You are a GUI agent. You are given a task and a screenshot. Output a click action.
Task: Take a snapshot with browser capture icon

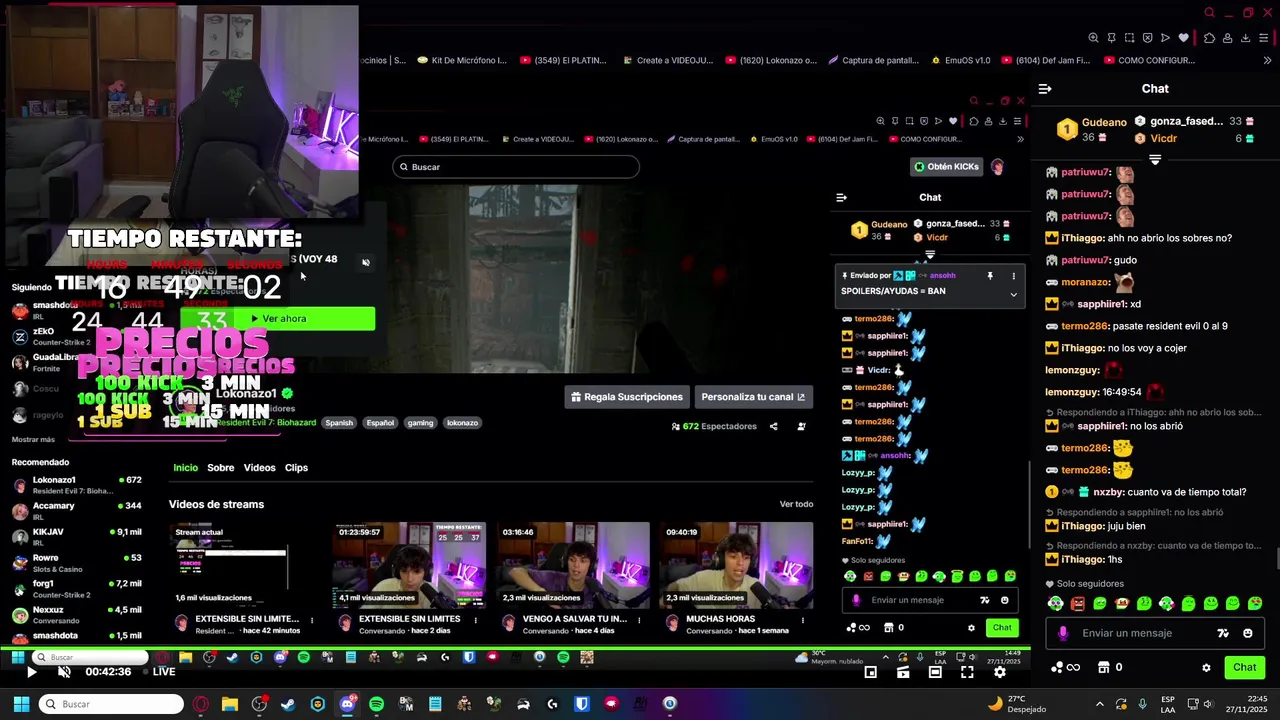1129,38
